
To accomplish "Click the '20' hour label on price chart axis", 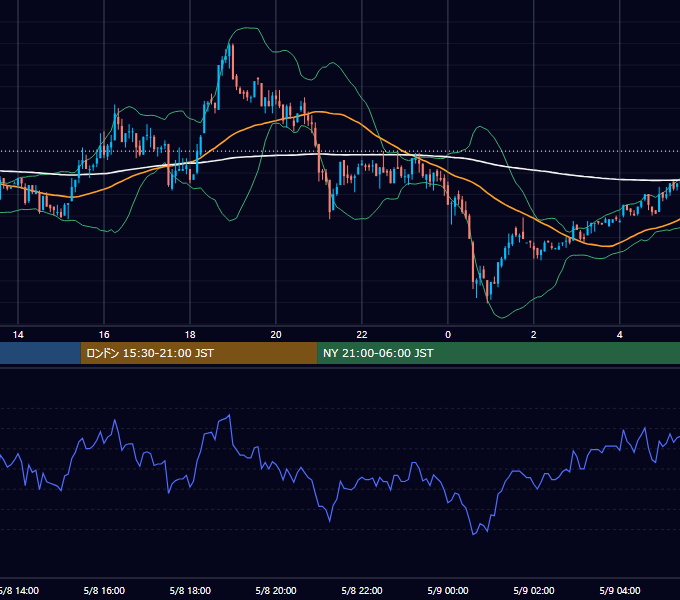I will click(x=276, y=335).
